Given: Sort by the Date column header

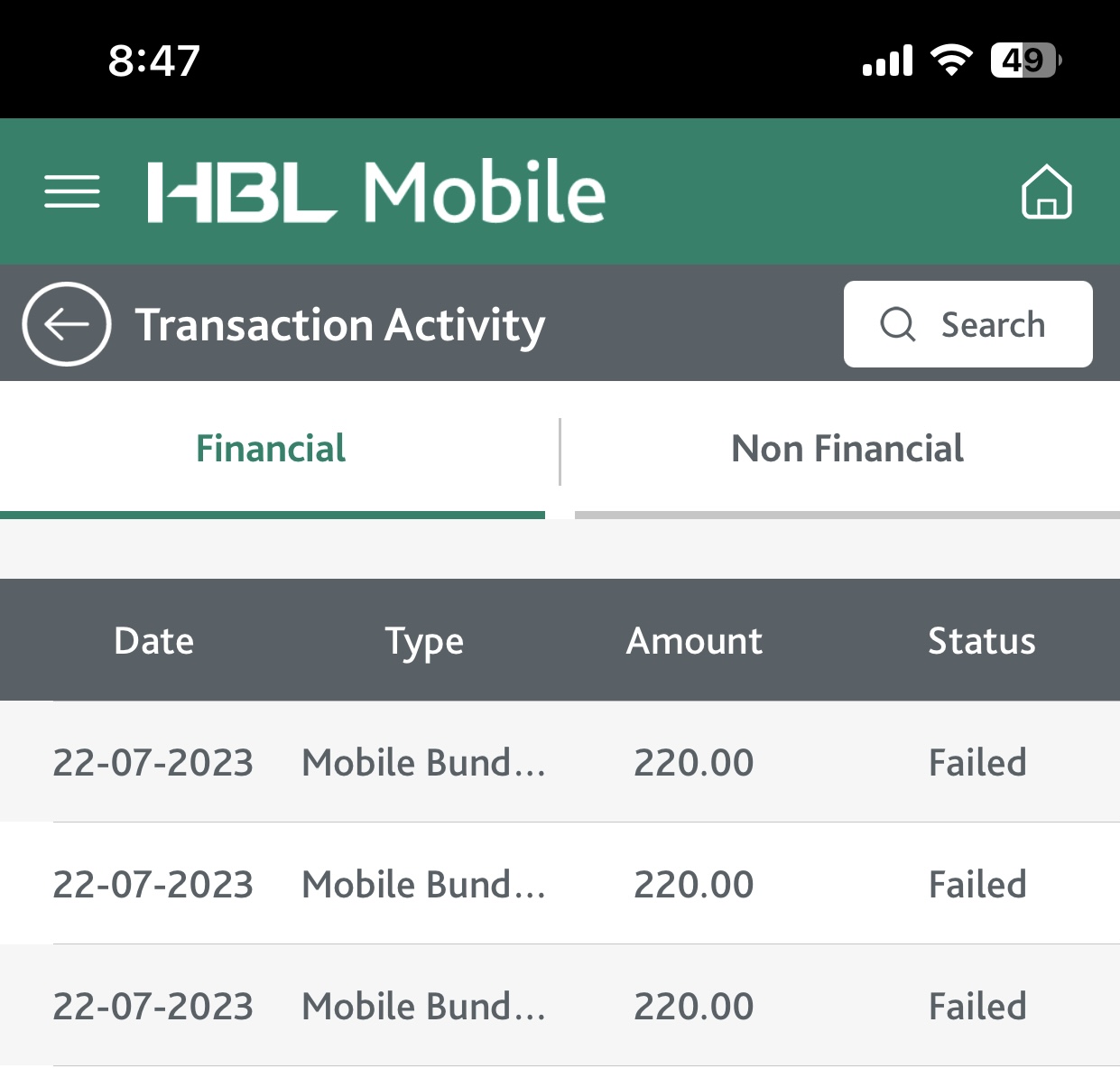Looking at the screenshot, I should 154,641.
